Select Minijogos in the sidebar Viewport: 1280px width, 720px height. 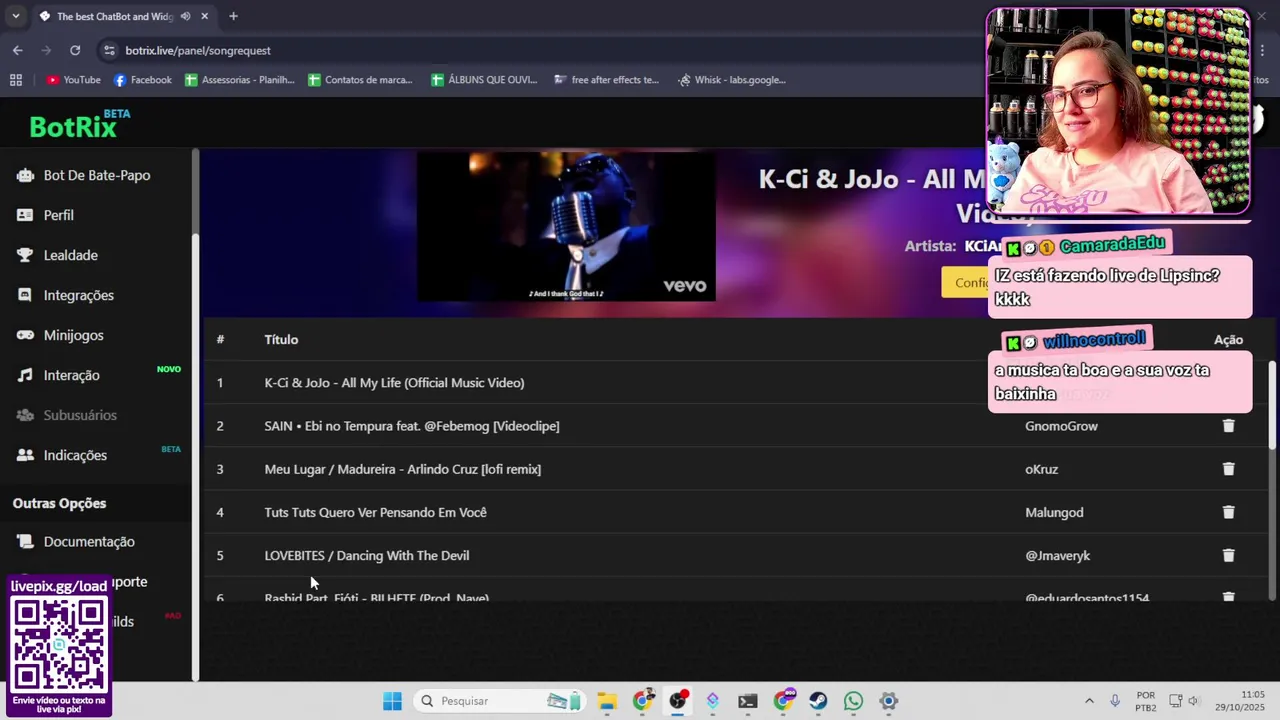(74, 335)
